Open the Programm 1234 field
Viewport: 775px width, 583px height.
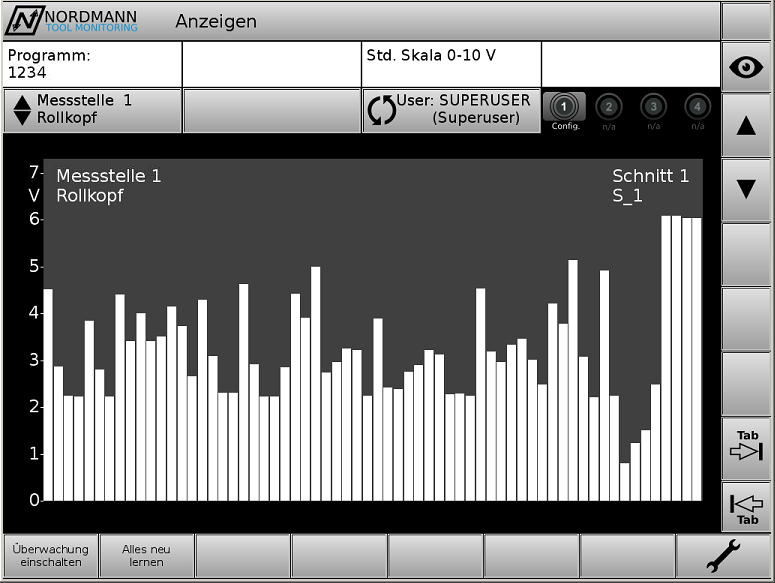pos(92,64)
